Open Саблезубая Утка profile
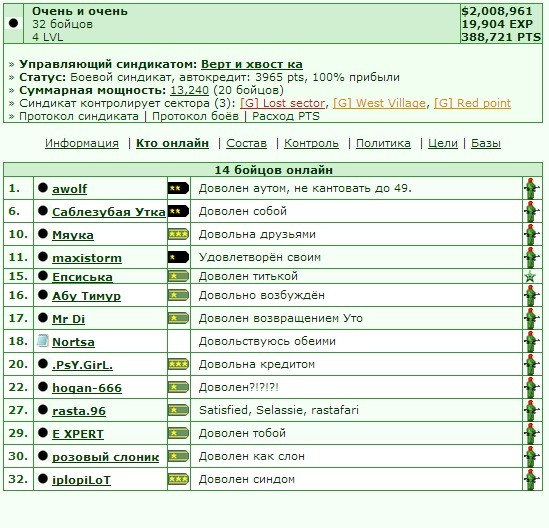549x528 pixels. [109, 212]
